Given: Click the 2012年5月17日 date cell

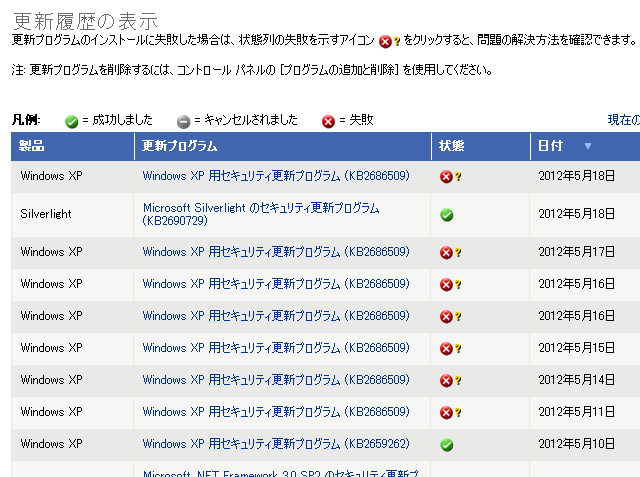Looking at the screenshot, I should [x=576, y=252].
